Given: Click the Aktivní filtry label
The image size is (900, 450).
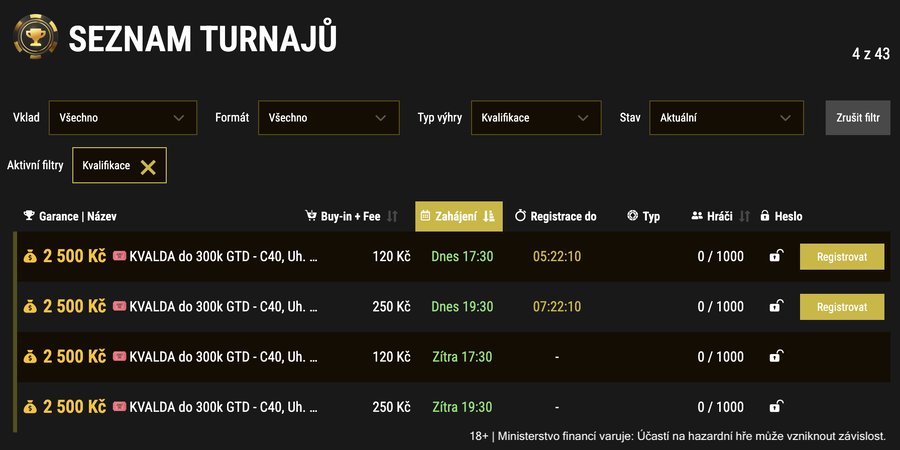Looking at the screenshot, I should (35, 166).
